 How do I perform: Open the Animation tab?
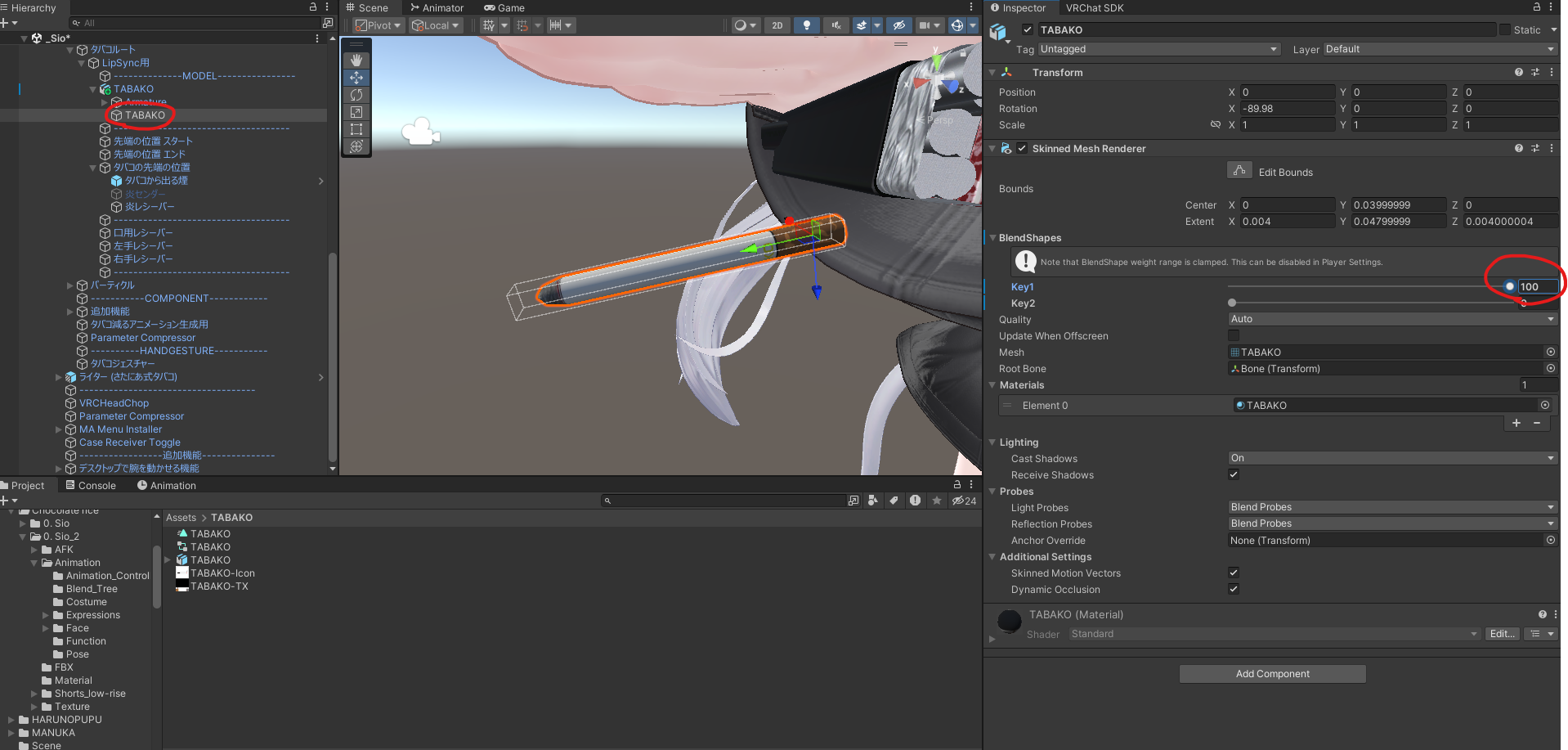[x=166, y=485]
